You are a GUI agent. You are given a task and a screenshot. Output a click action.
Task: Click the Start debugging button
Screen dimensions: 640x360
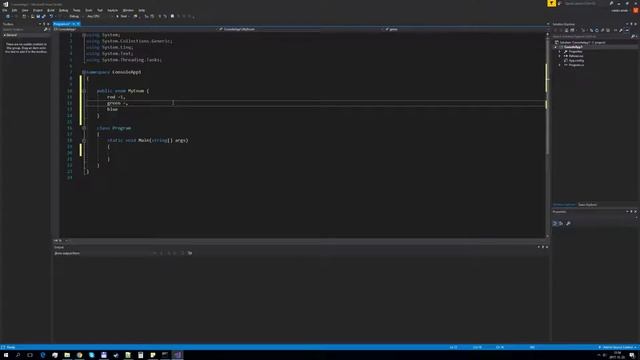122,16
